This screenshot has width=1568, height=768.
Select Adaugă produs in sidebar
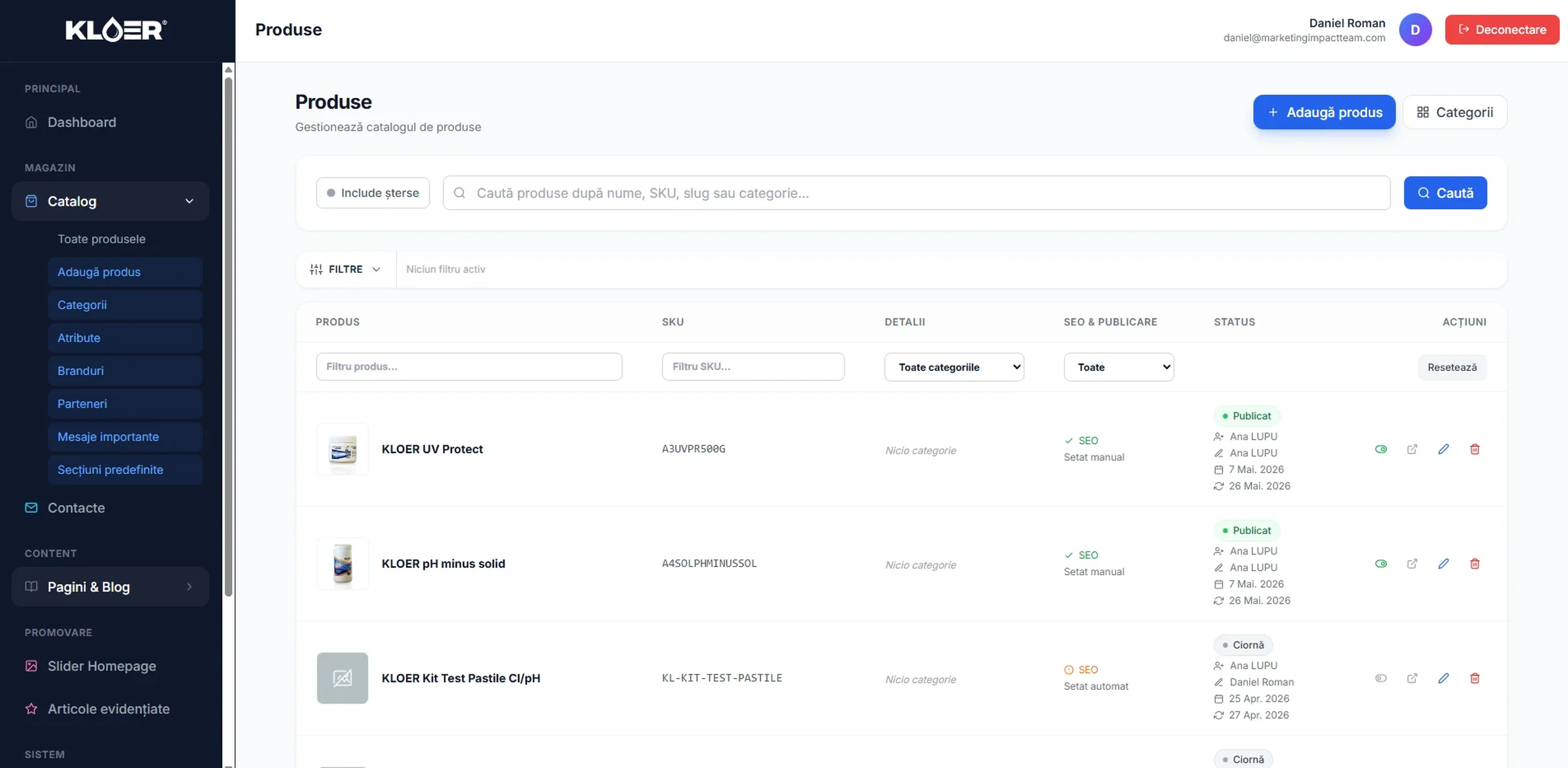click(x=125, y=272)
